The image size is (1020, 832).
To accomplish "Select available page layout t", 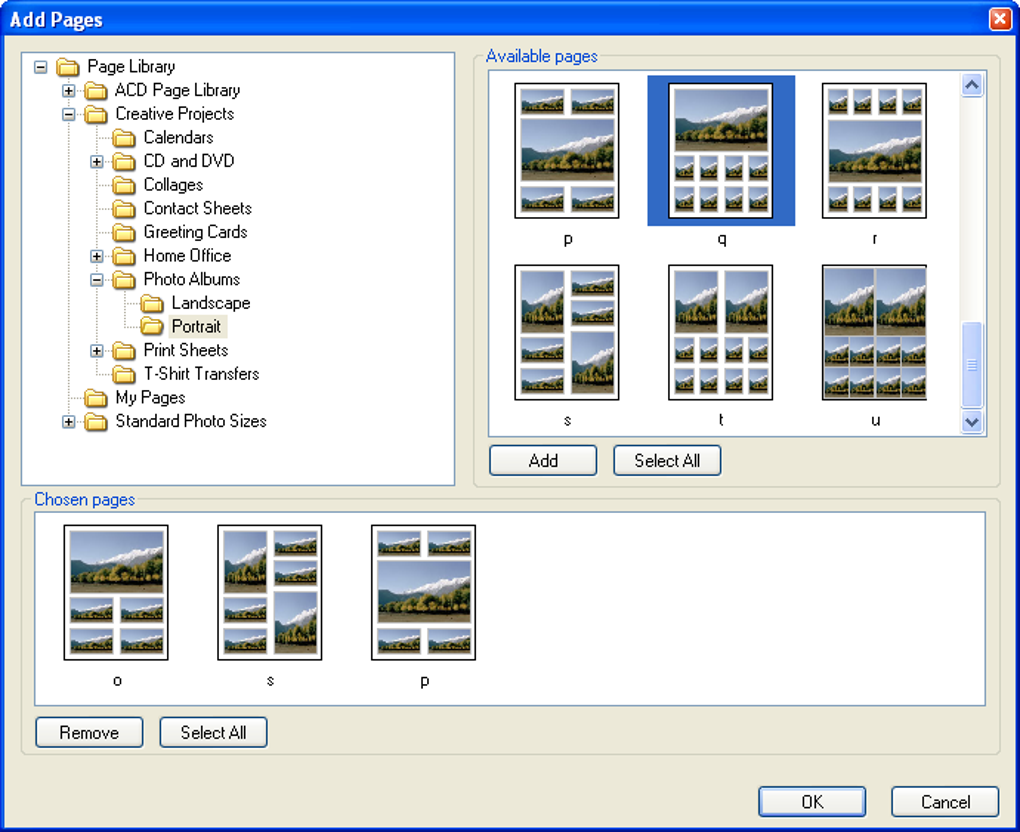I will click(x=721, y=332).
